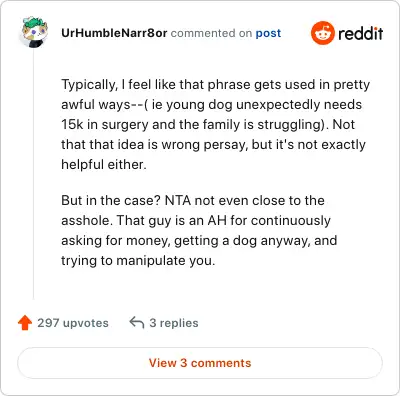
Task: Click the line starting "awful ways--"
Action: point(211,105)
